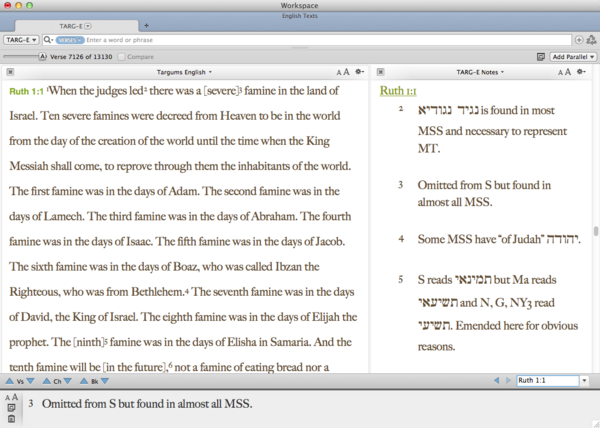
Task: Open the magnifier search options icon
Action: pos(48,39)
